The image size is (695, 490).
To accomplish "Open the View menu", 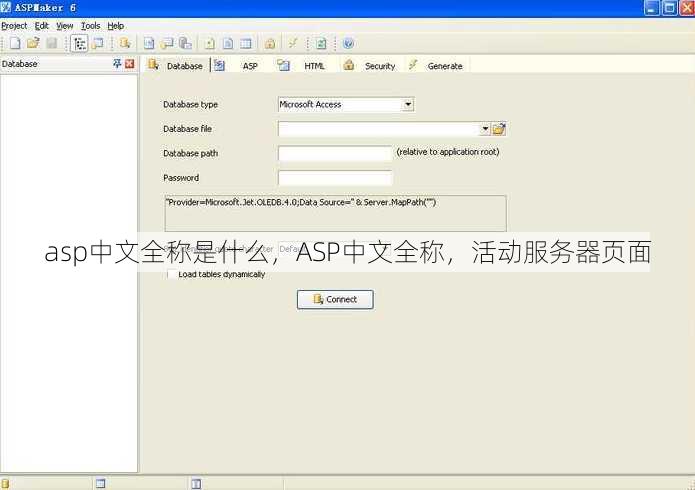I will point(65,26).
